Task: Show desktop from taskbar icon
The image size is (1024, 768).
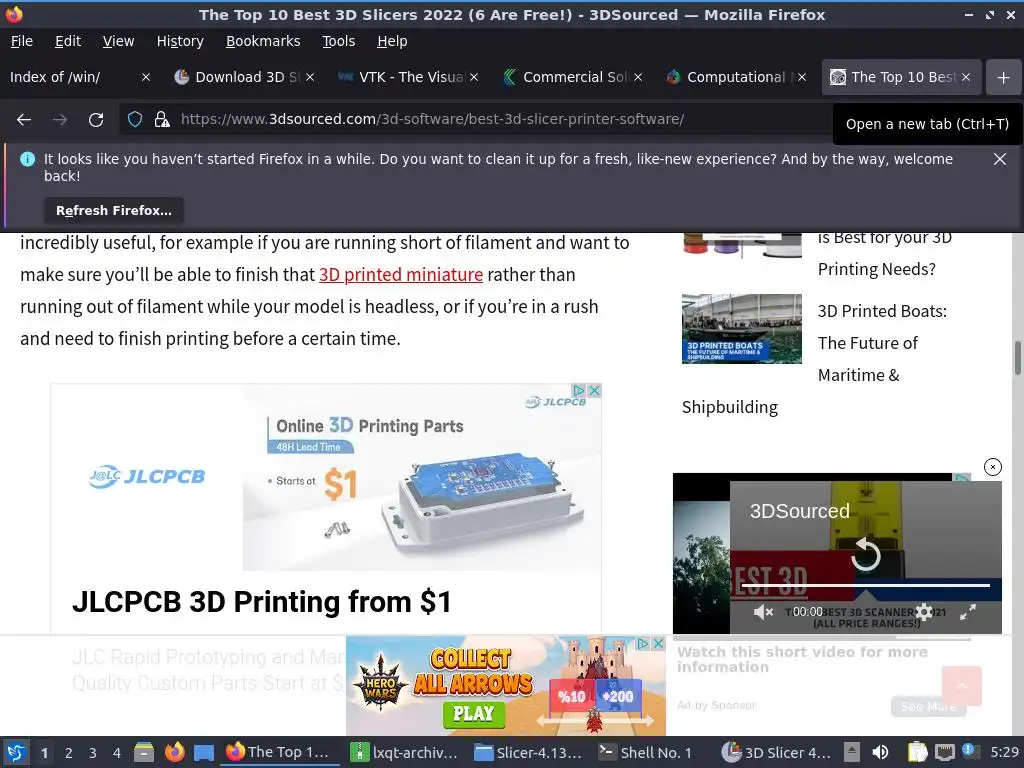Action: pyautogui.click(x=204, y=752)
